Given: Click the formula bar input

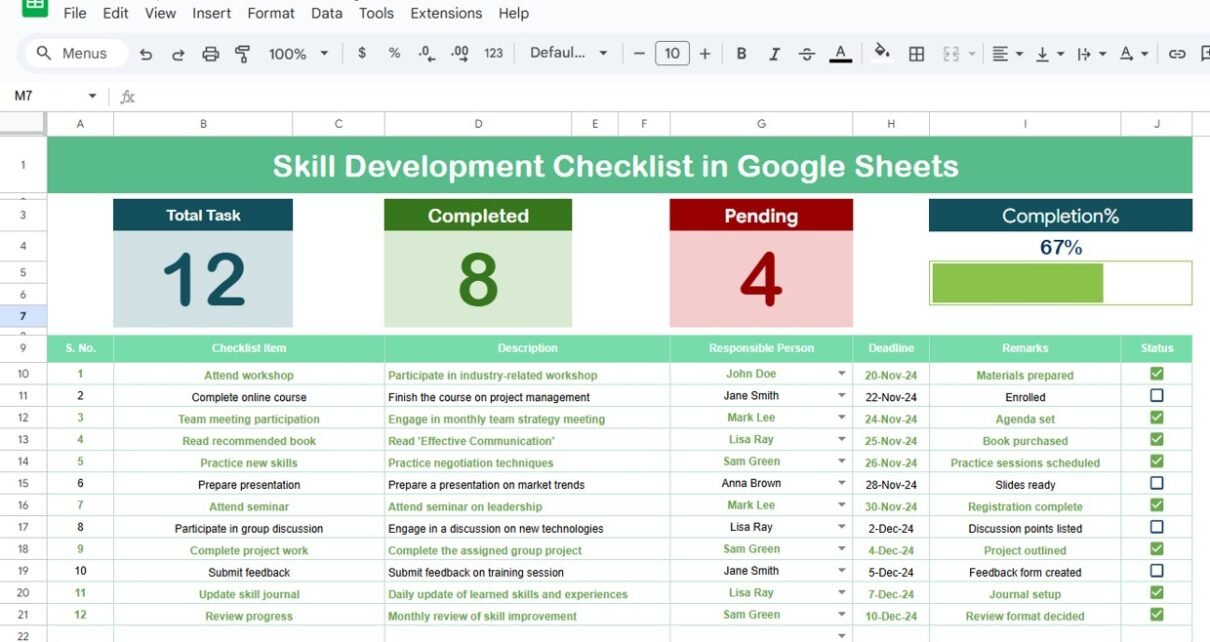Looking at the screenshot, I should (670, 97).
